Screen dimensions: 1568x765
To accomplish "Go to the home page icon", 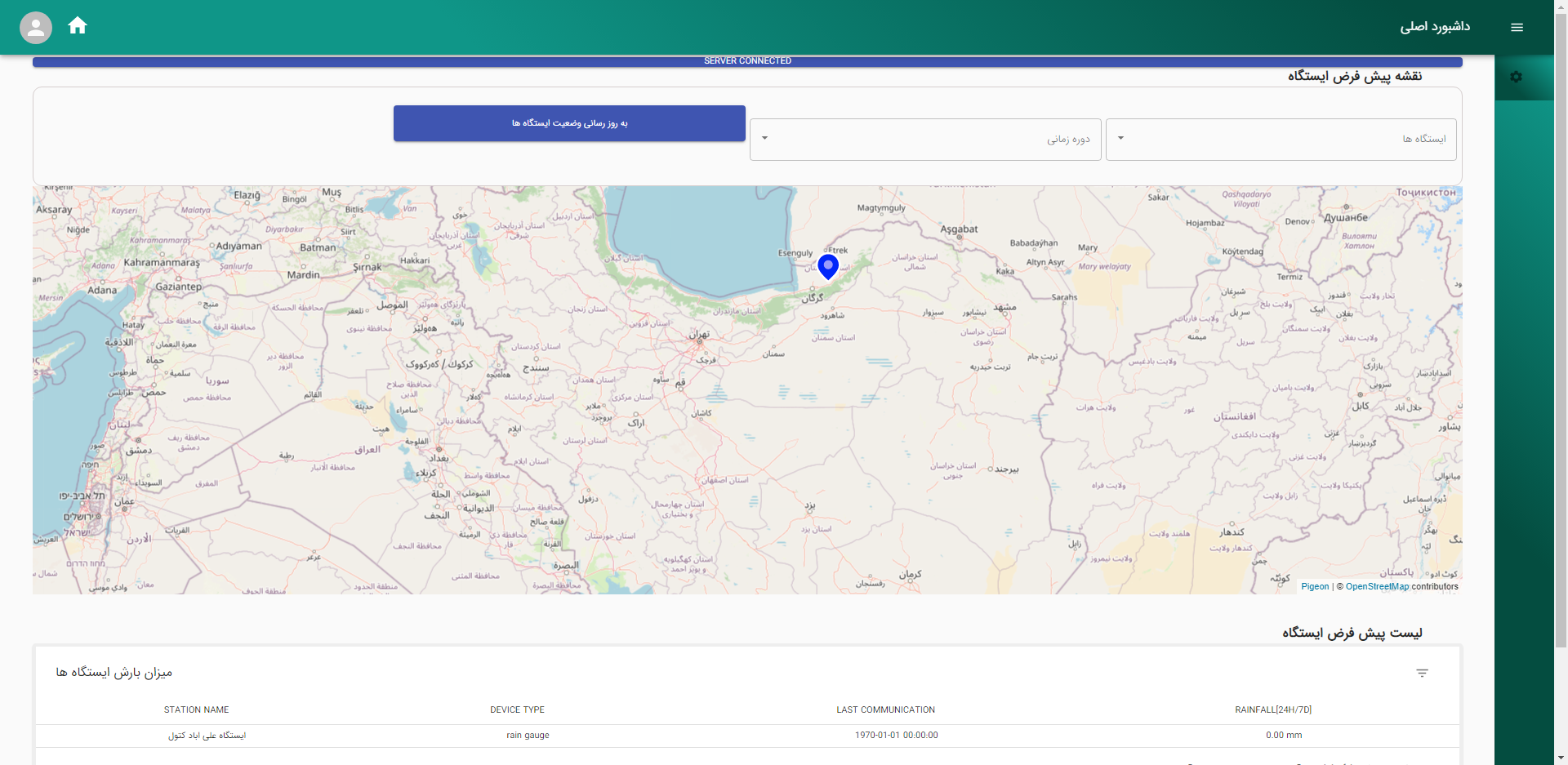I will pyautogui.click(x=78, y=26).
